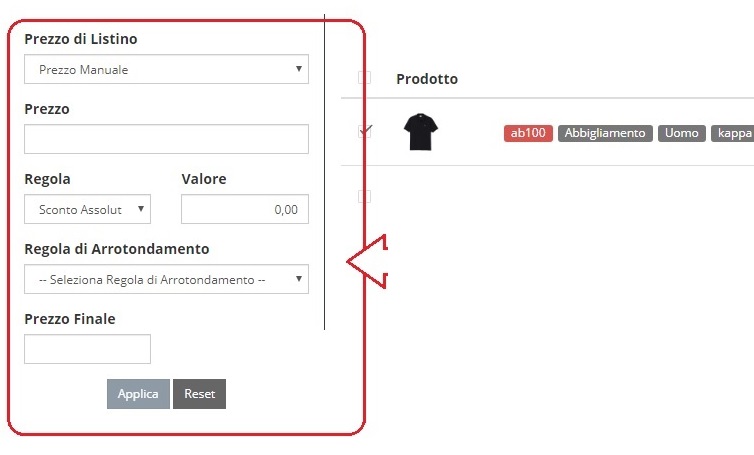The image size is (754, 455).
Task: Click the Reset button
Action: (x=200, y=394)
